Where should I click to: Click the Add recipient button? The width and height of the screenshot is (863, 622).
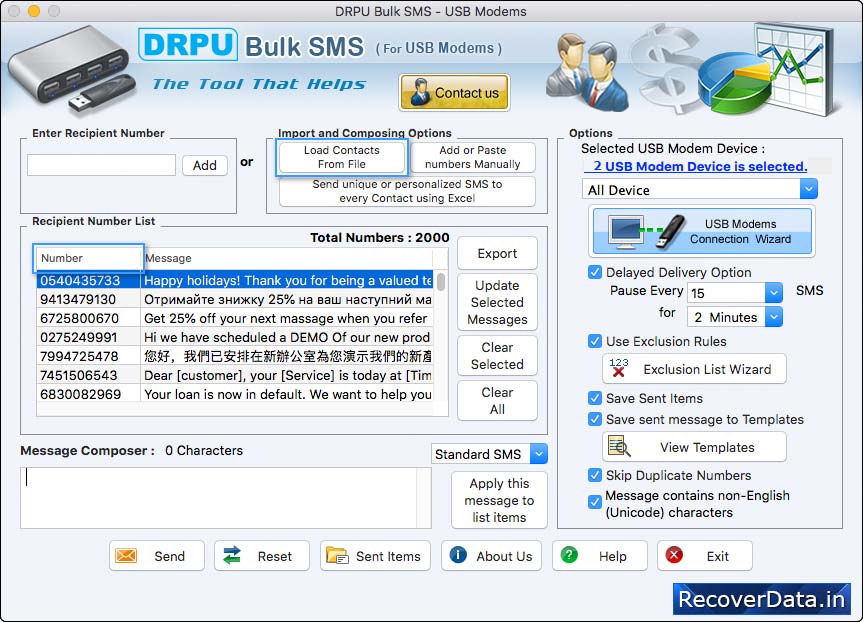click(205, 165)
